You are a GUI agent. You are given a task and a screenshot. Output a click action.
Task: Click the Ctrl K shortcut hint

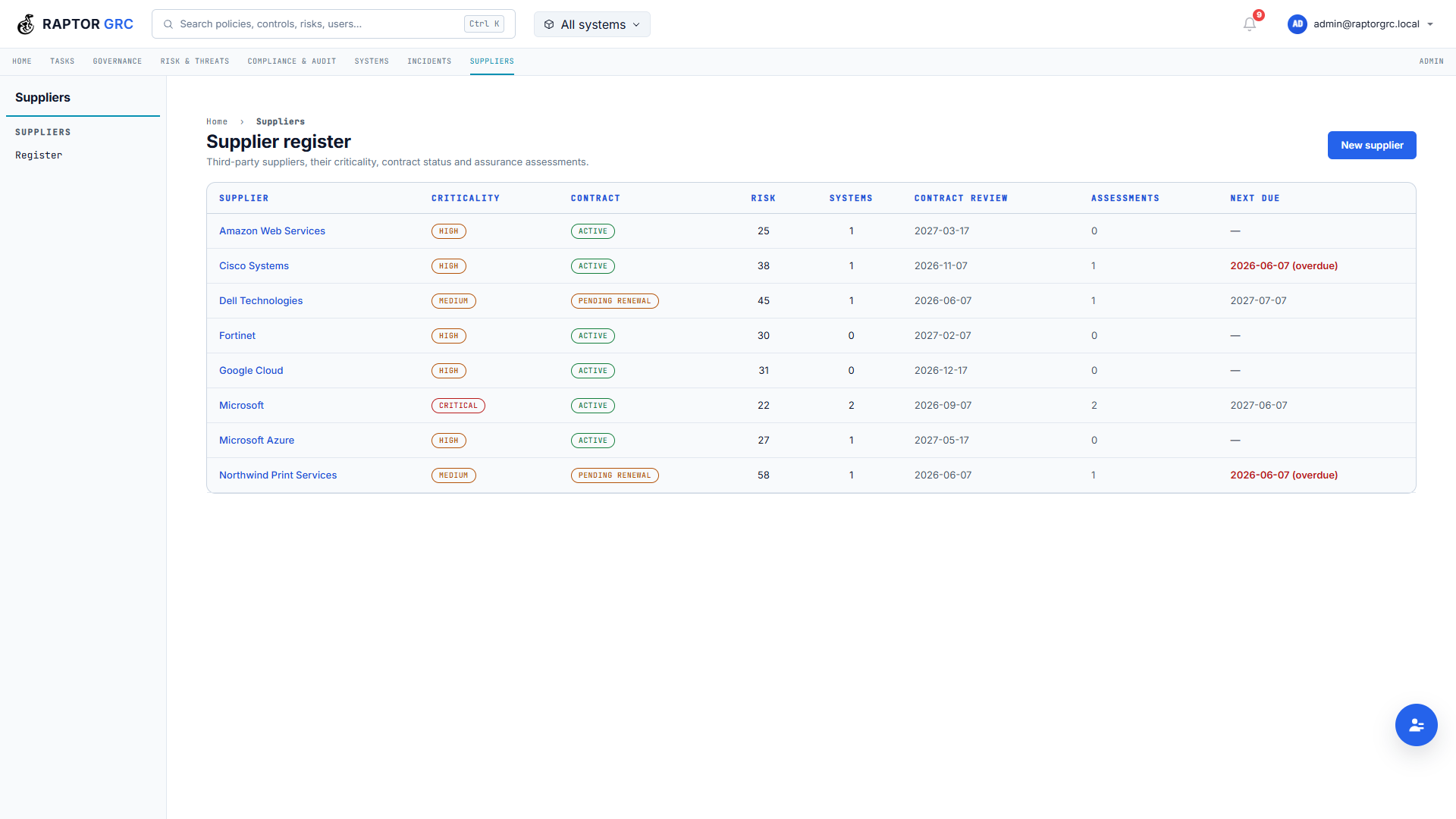[484, 24]
